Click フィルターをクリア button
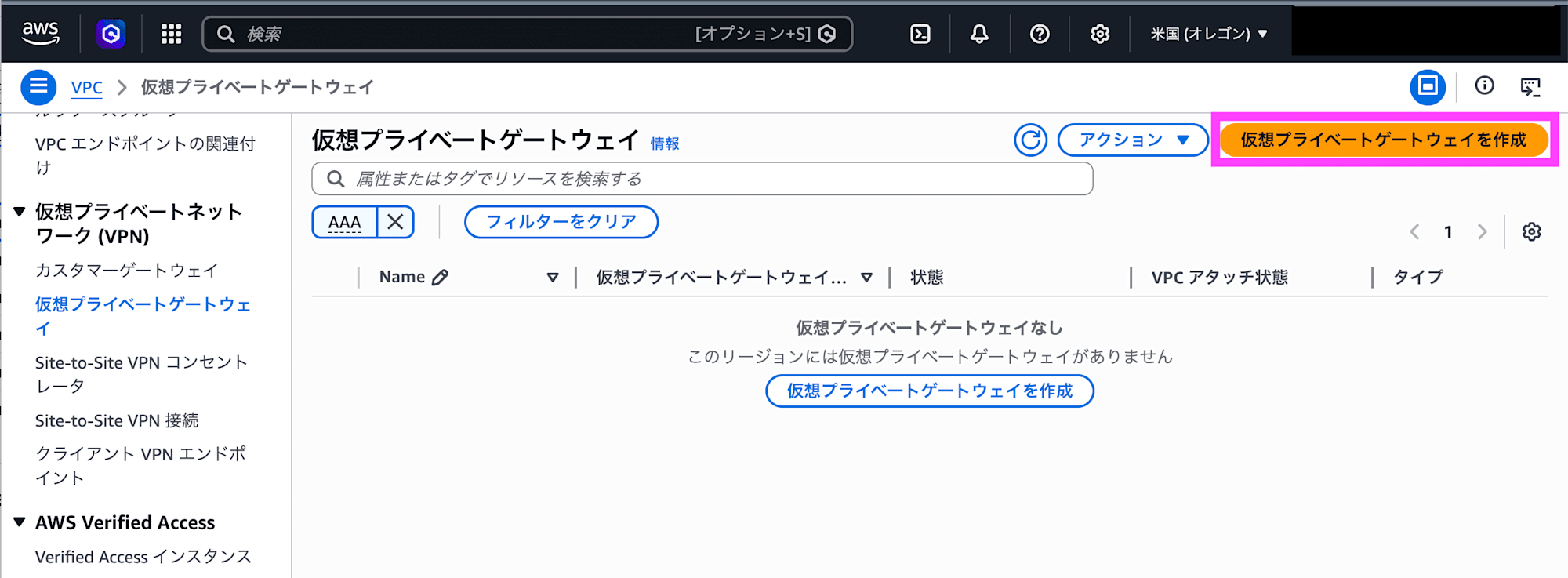Viewport: 1568px width, 578px height. click(x=561, y=222)
